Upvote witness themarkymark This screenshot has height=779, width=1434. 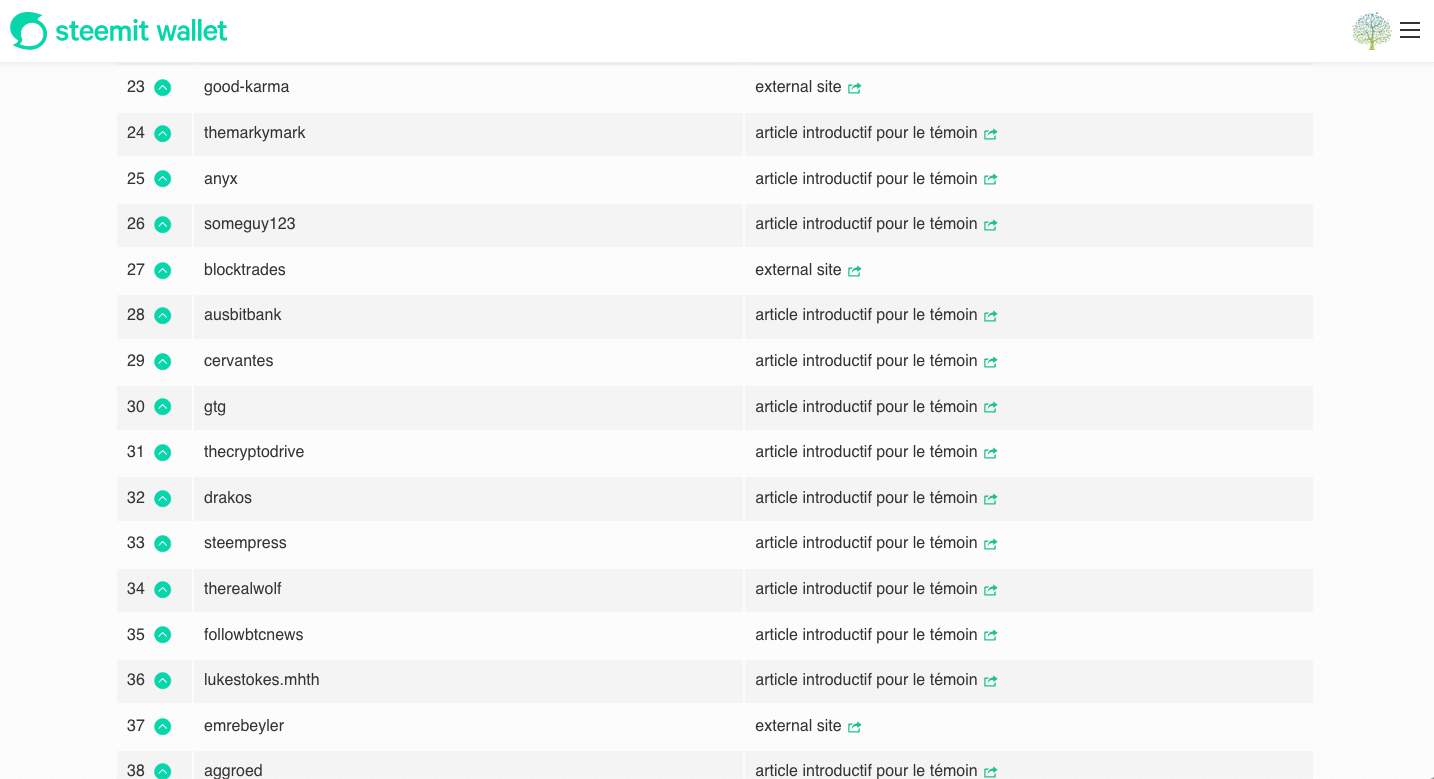(163, 133)
